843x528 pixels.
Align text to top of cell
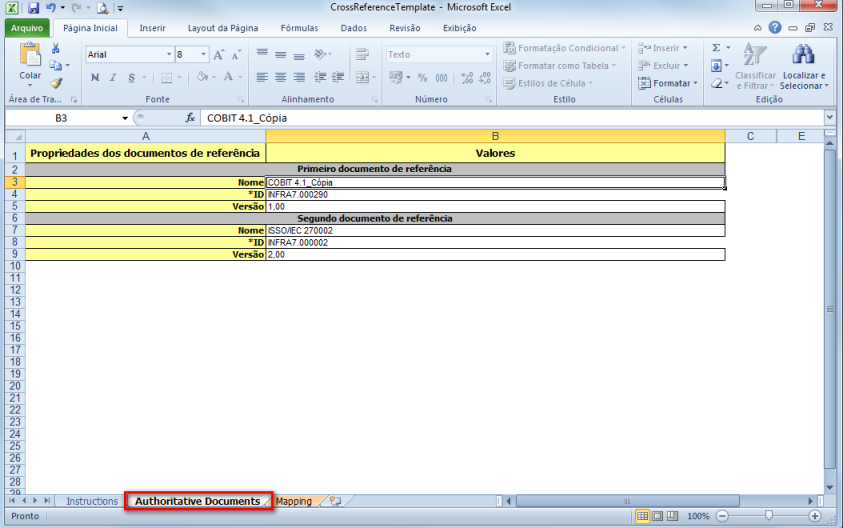262,54
